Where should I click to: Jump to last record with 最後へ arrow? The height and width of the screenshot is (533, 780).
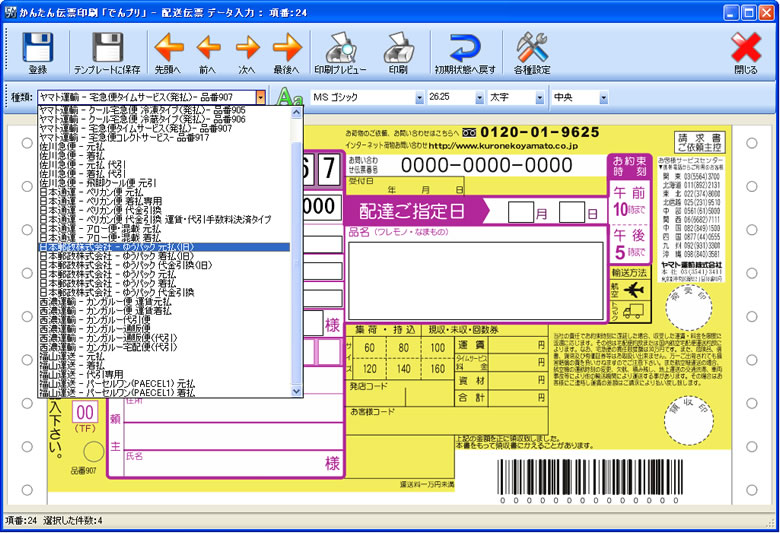287,48
